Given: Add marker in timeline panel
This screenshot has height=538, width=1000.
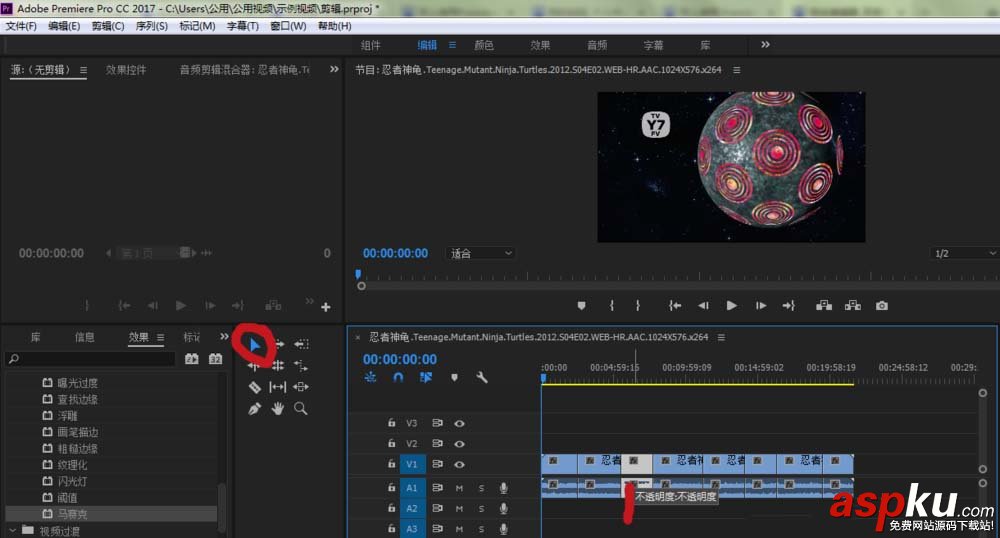Looking at the screenshot, I should coord(454,377).
